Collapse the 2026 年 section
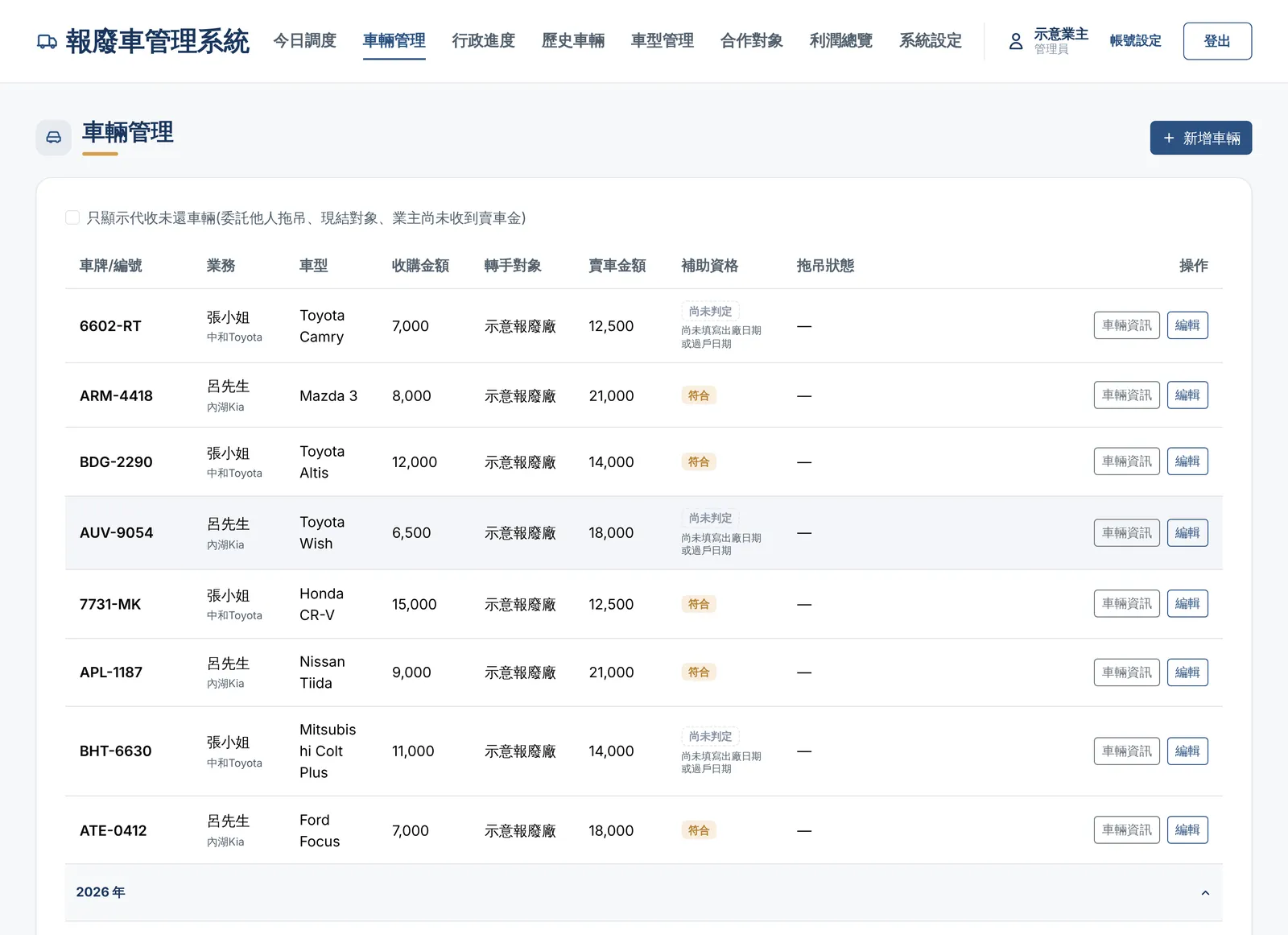The image size is (1288, 935). click(1205, 892)
